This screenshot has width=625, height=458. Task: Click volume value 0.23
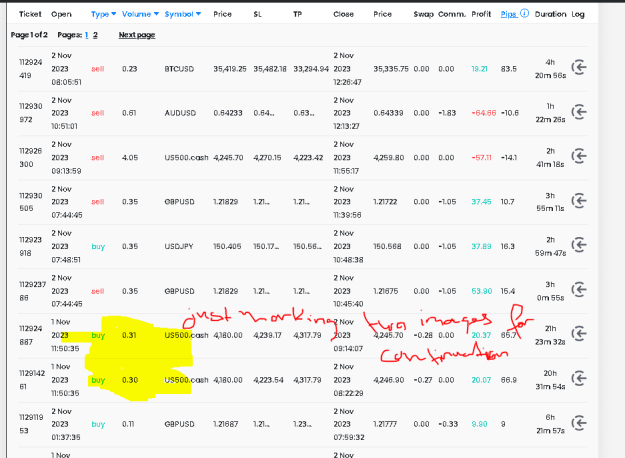click(130, 69)
